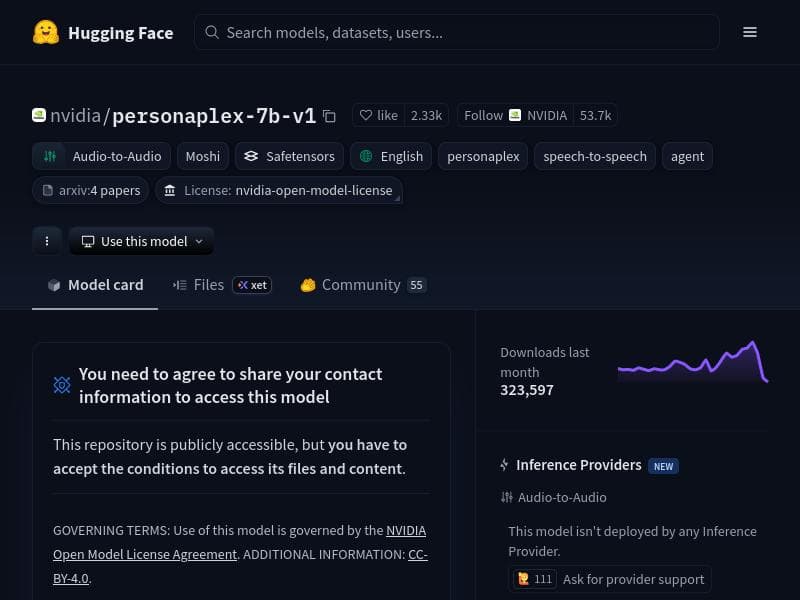Click the 111 reaction count emoji
This screenshot has width=800, height=600.
(534, 579)
